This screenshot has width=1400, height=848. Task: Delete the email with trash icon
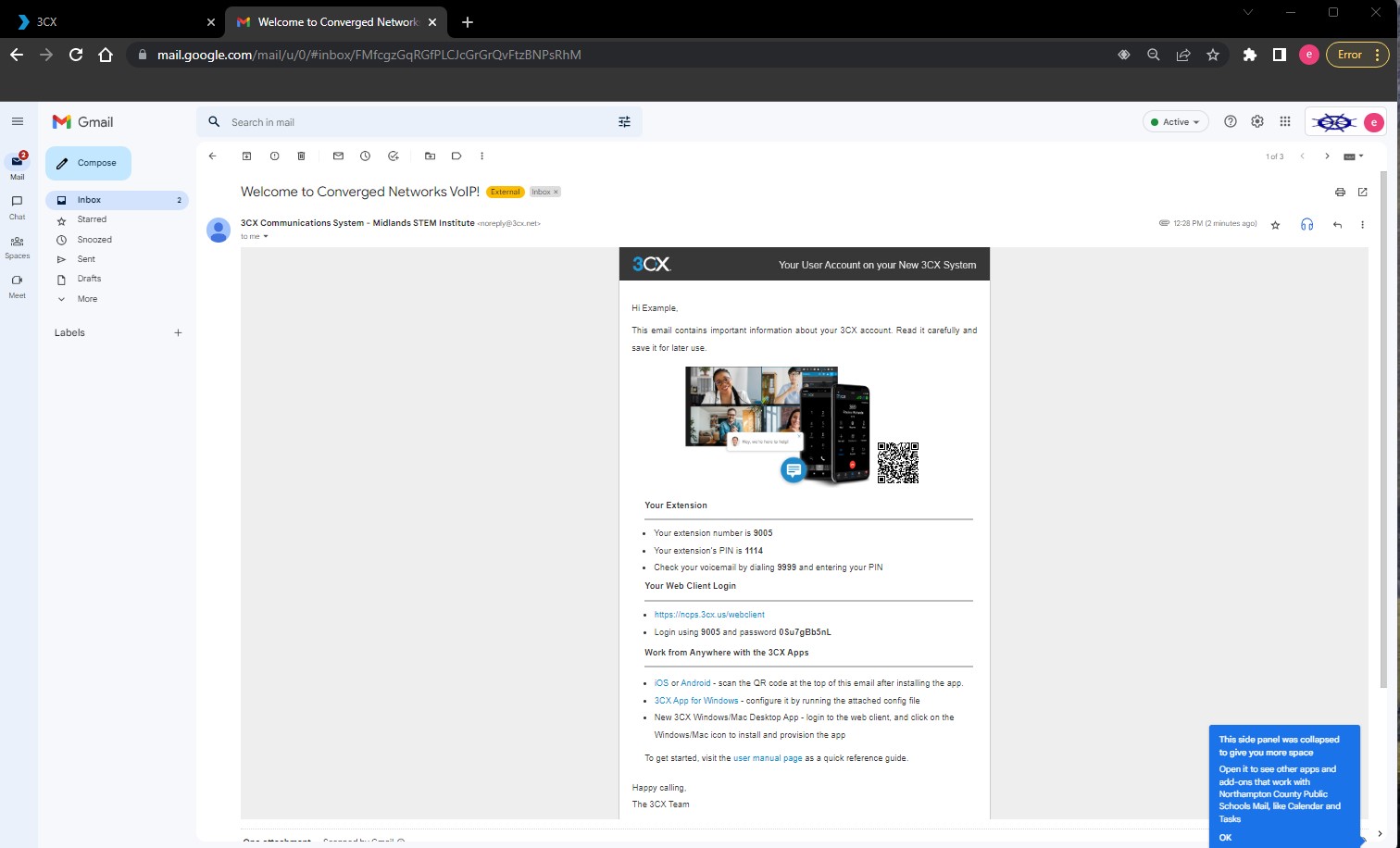pyautogui.click(x=301, y=156)
